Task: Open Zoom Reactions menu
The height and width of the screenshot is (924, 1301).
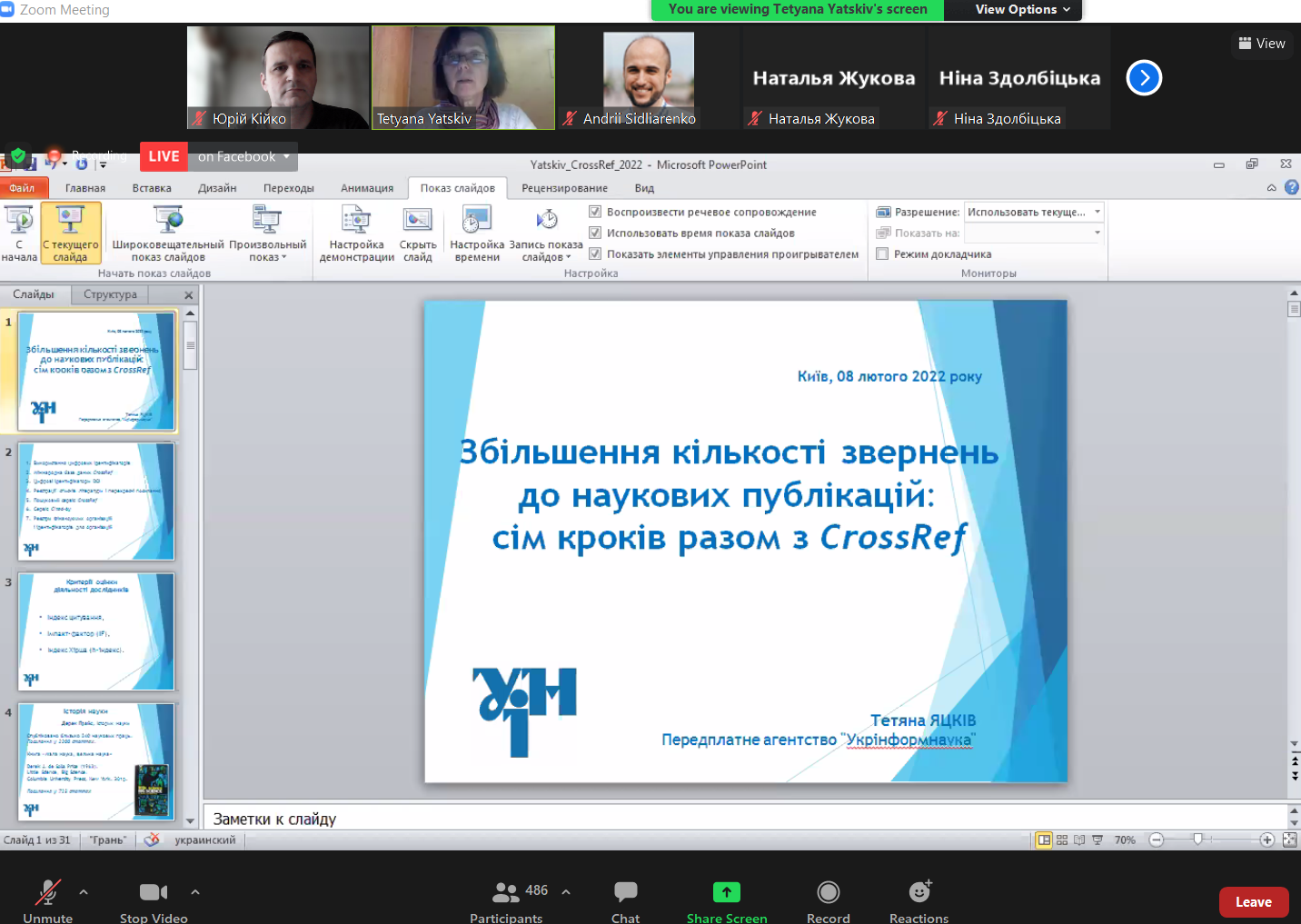Action: click(919, 901)
